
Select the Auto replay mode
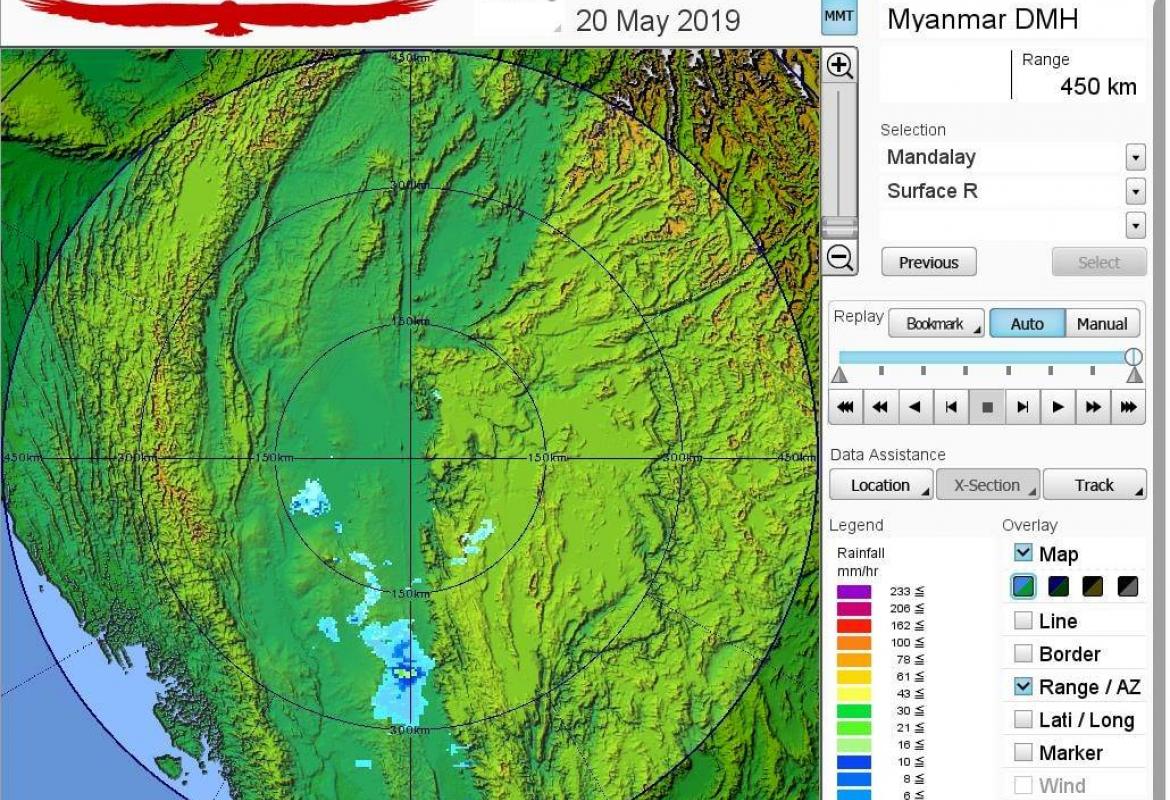pos(1027,324)
